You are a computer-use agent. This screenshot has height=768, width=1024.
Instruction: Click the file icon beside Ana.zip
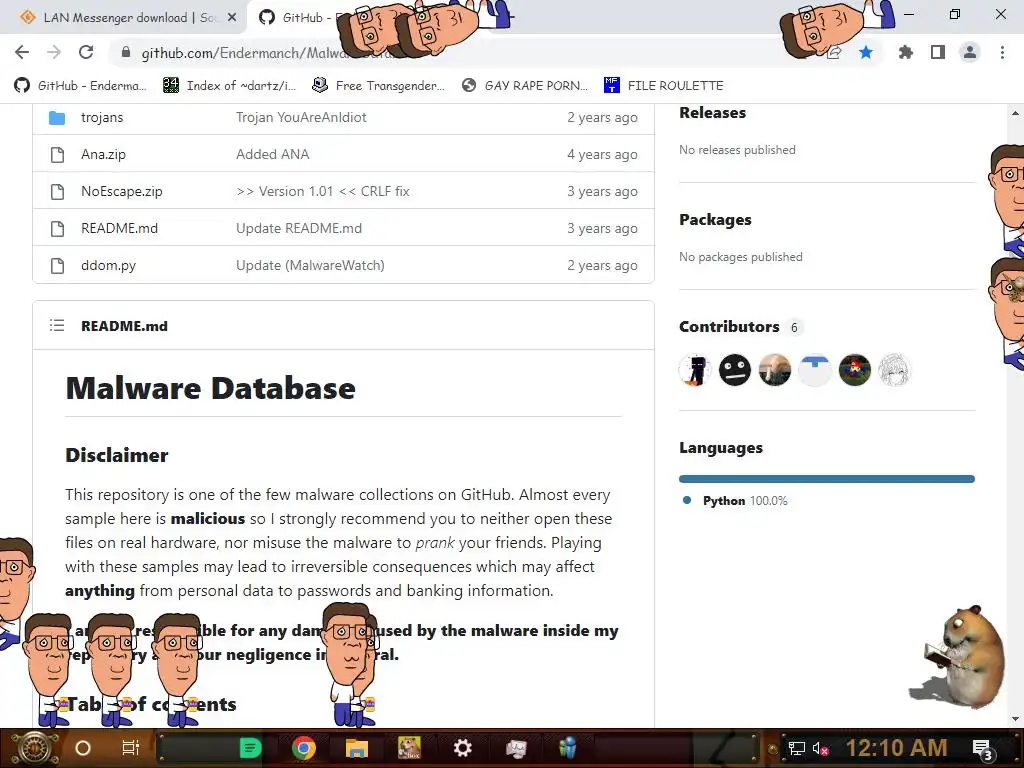click(x=57, y=155)
